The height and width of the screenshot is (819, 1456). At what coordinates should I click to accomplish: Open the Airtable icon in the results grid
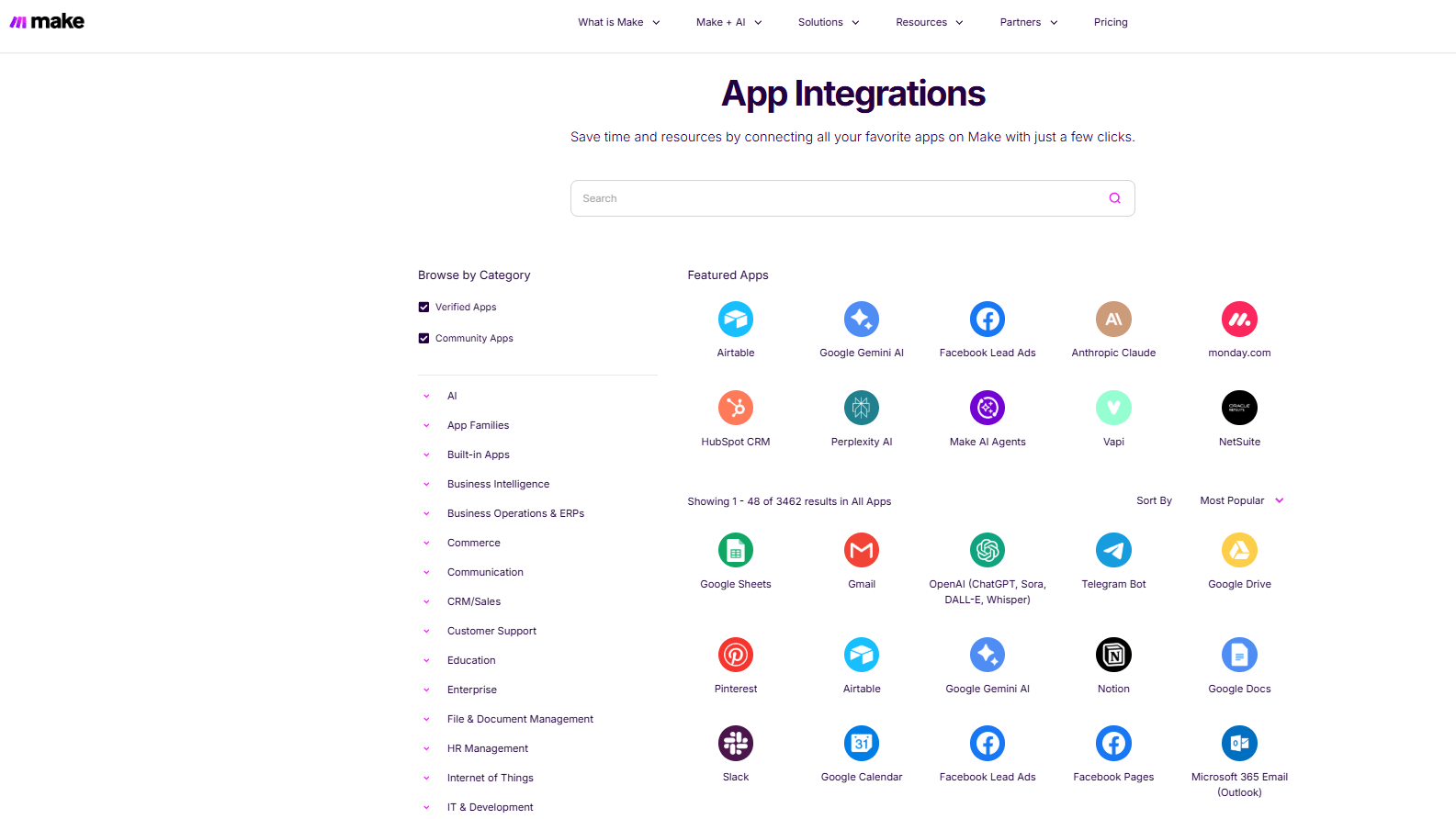(x=862, y=655)
